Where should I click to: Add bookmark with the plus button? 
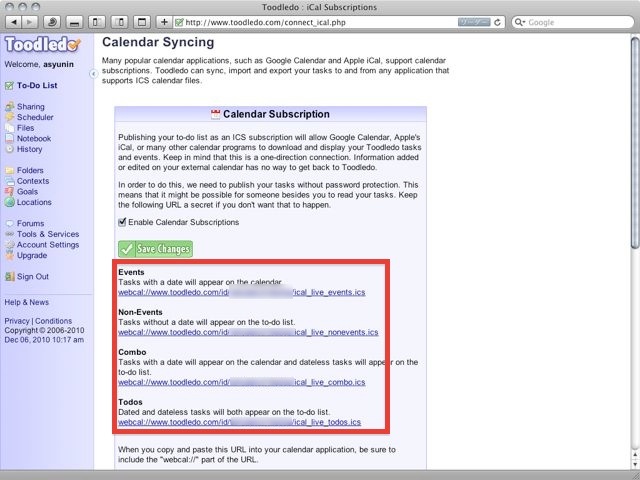tap(164, 22)
